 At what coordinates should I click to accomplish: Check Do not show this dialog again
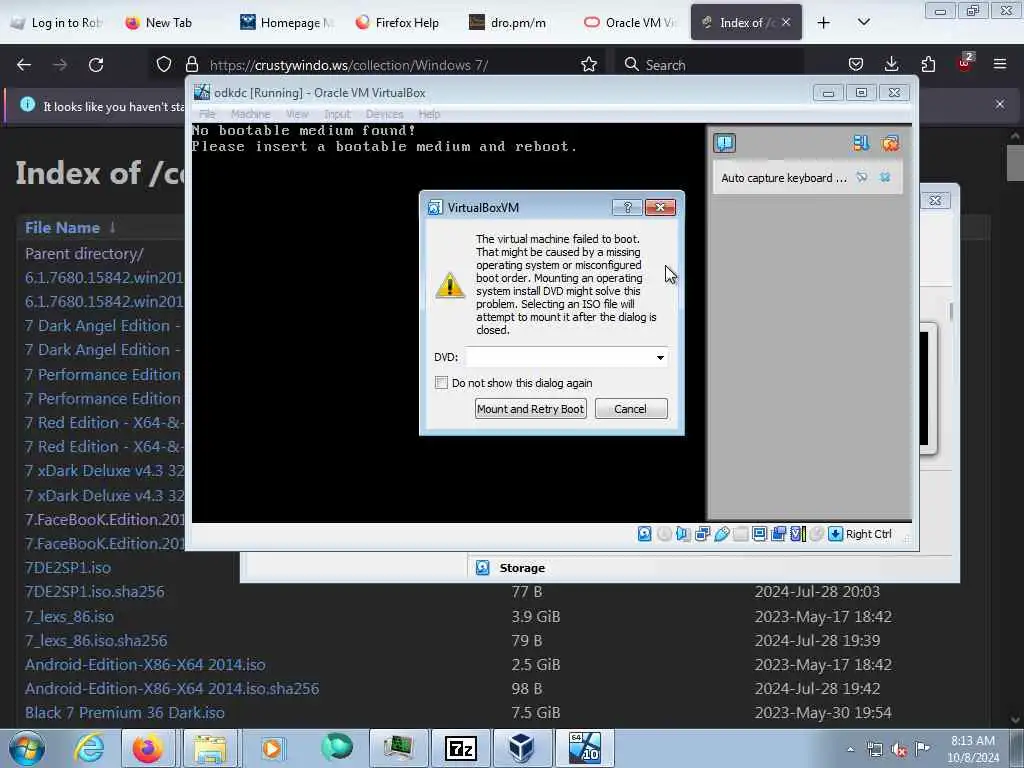click(x=441, y=383)
